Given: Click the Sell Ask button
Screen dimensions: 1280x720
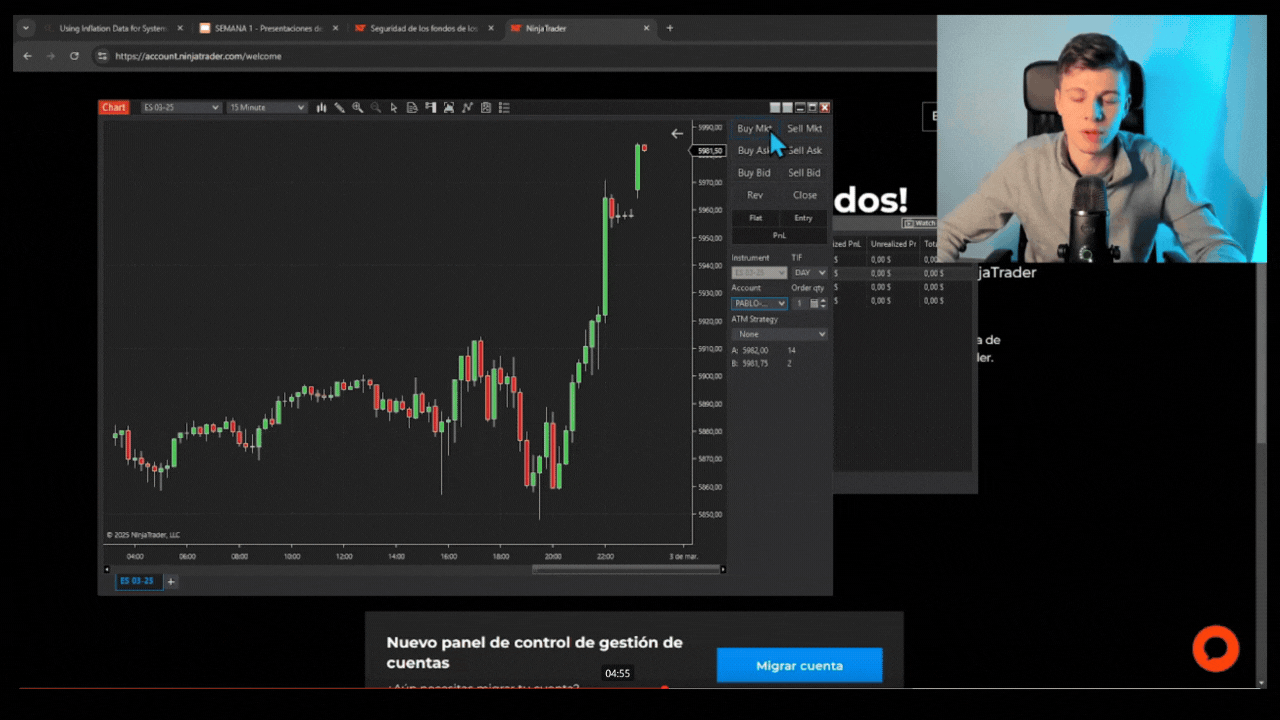Looking at the screenshot, I should [804, 150].
